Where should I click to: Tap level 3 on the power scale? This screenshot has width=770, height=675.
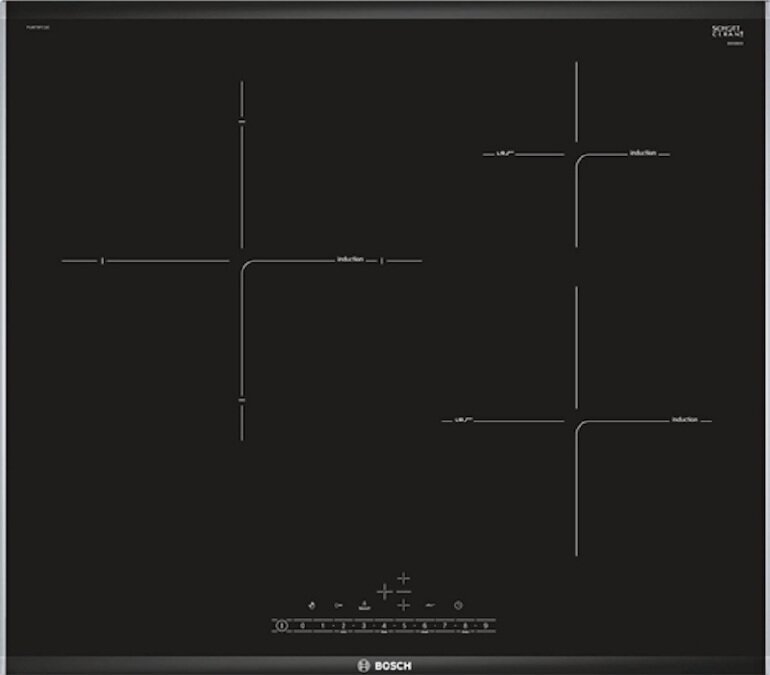(363, 625)
